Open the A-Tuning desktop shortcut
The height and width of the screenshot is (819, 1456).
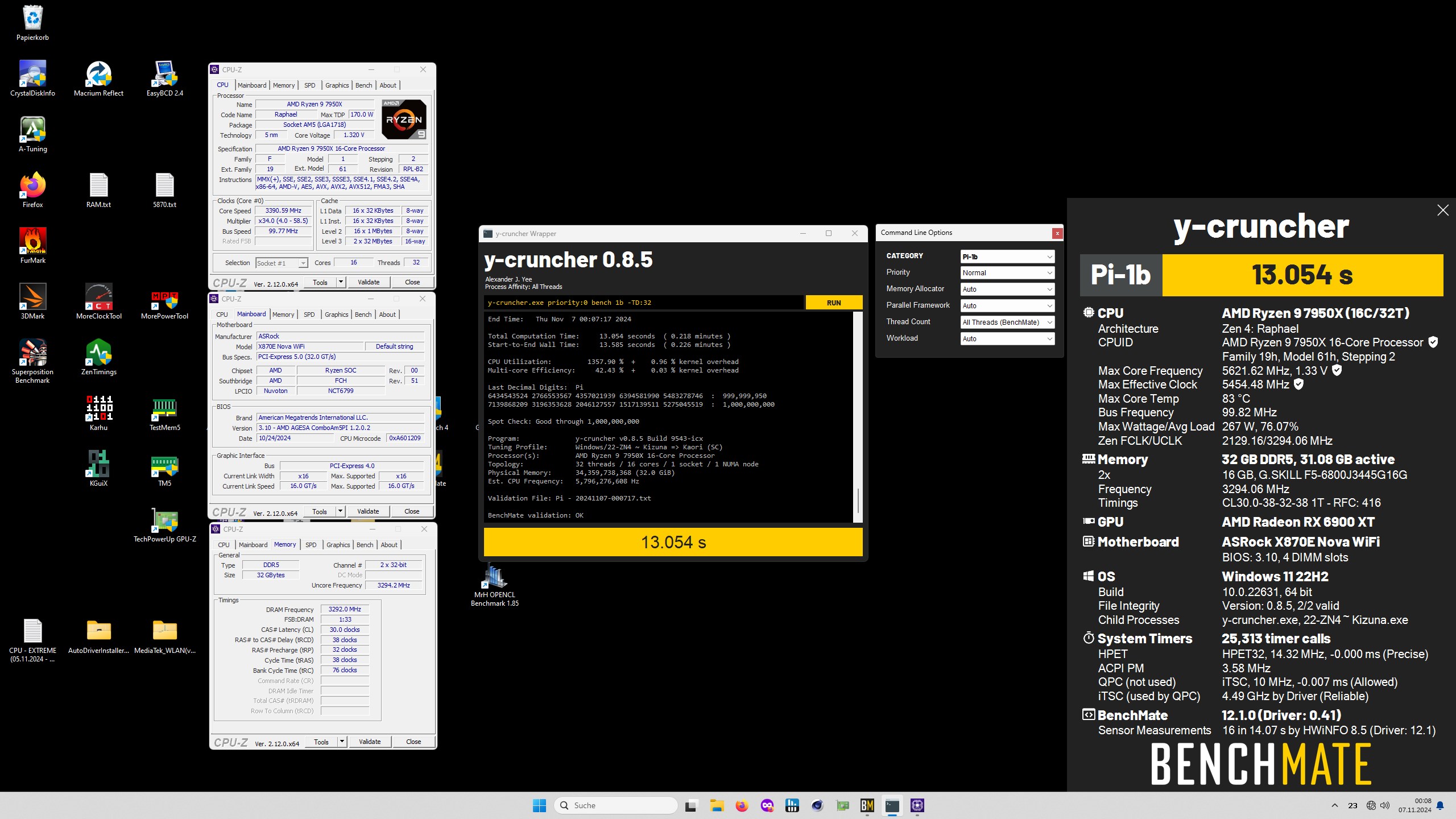coord(32,134)
